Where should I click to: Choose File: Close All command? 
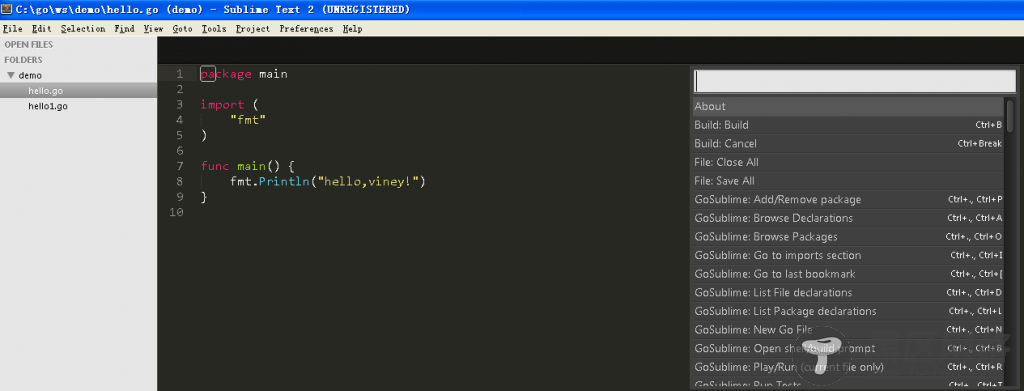[x=848, y=162]
